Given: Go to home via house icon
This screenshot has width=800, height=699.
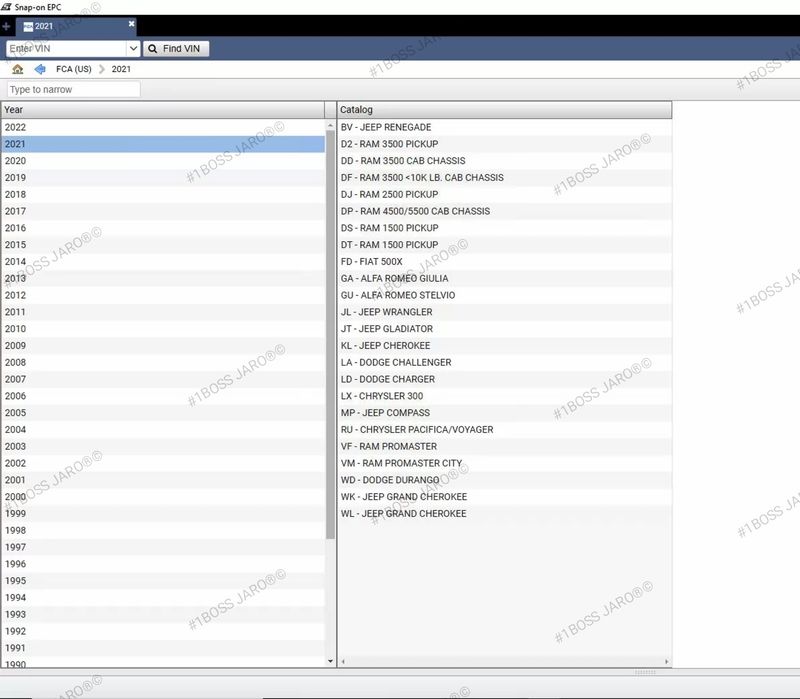Looking at the screenshot, I should pos(18,69).
